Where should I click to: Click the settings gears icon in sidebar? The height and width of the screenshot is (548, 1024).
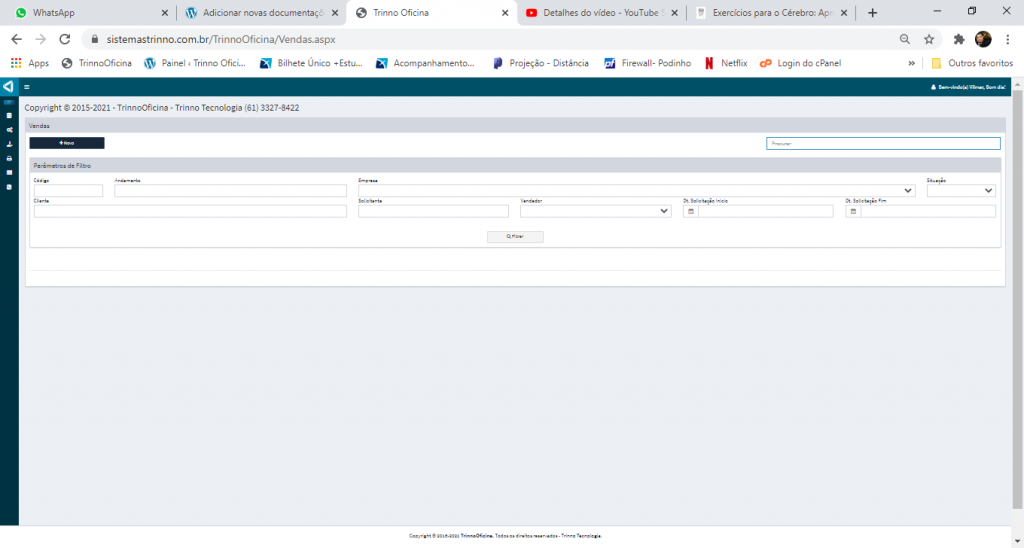pos(9,129)
